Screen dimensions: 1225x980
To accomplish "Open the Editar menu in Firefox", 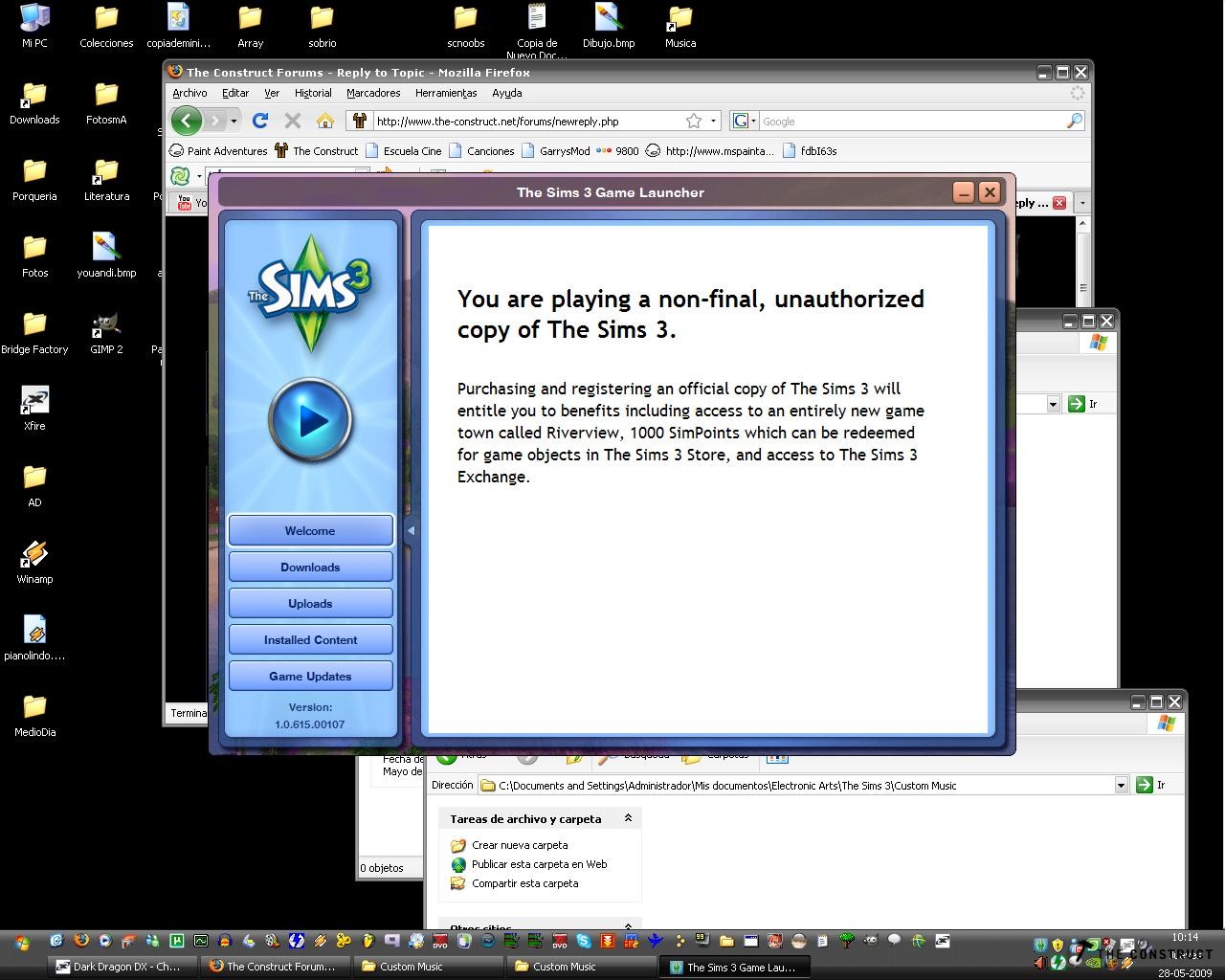I will click(x=235, y=93).
